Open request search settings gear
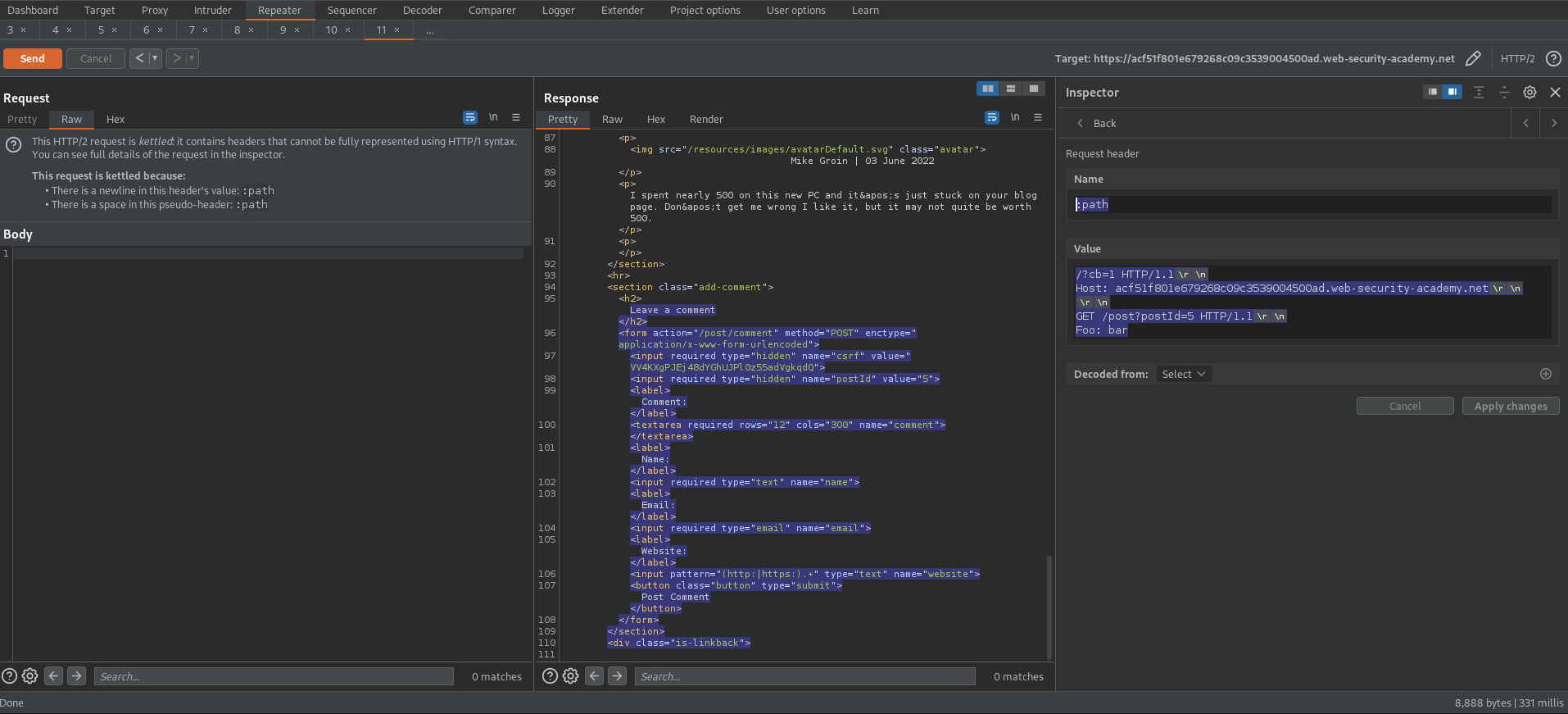 [x=30, y=676]
